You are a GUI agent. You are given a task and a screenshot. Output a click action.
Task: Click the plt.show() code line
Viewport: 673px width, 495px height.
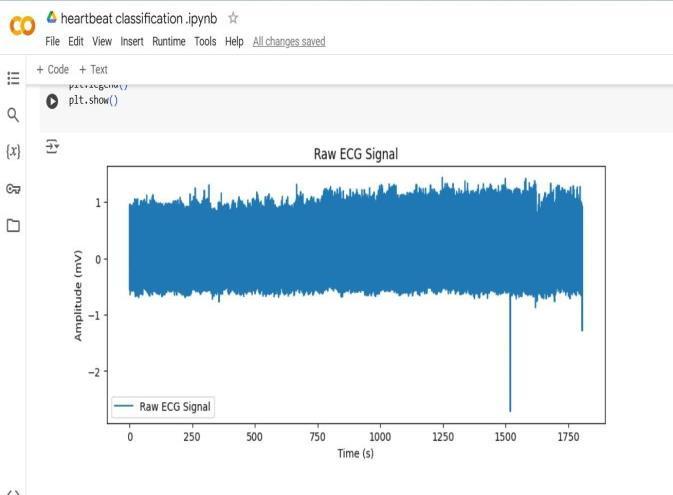click(93, 100)
